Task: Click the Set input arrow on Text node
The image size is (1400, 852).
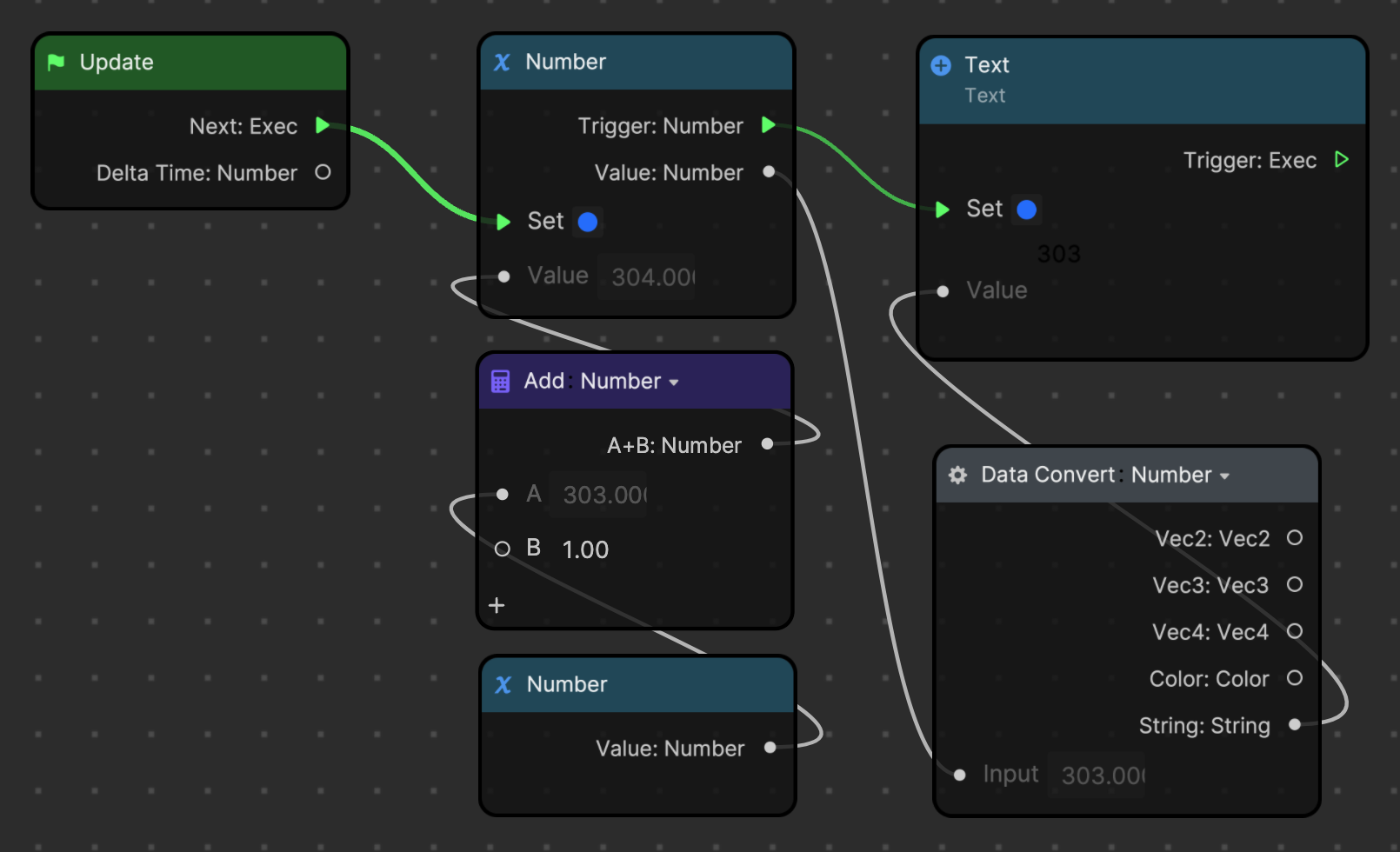Action: 942,209
